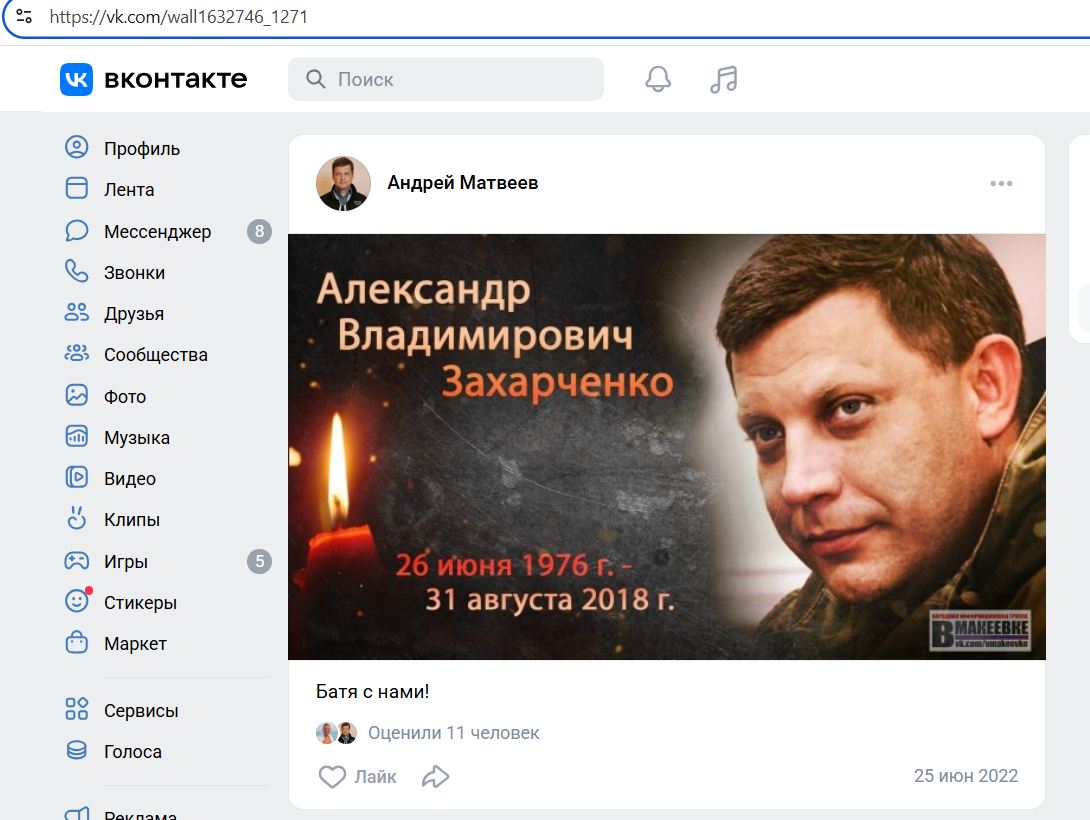This screenshot has height=820, width=1090.
Task: Open the post's three-dot options menu
Action: tap(1001, 183)
